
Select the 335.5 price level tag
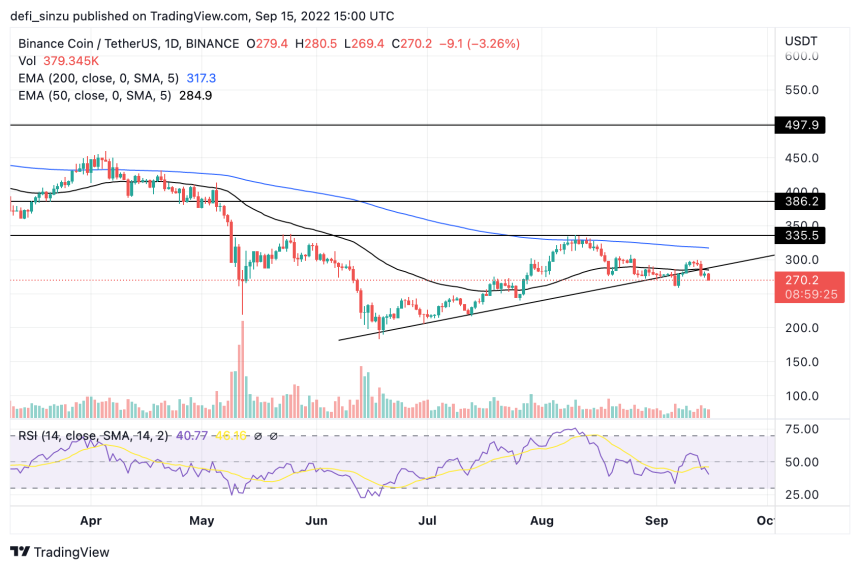[x=800, y=235]
